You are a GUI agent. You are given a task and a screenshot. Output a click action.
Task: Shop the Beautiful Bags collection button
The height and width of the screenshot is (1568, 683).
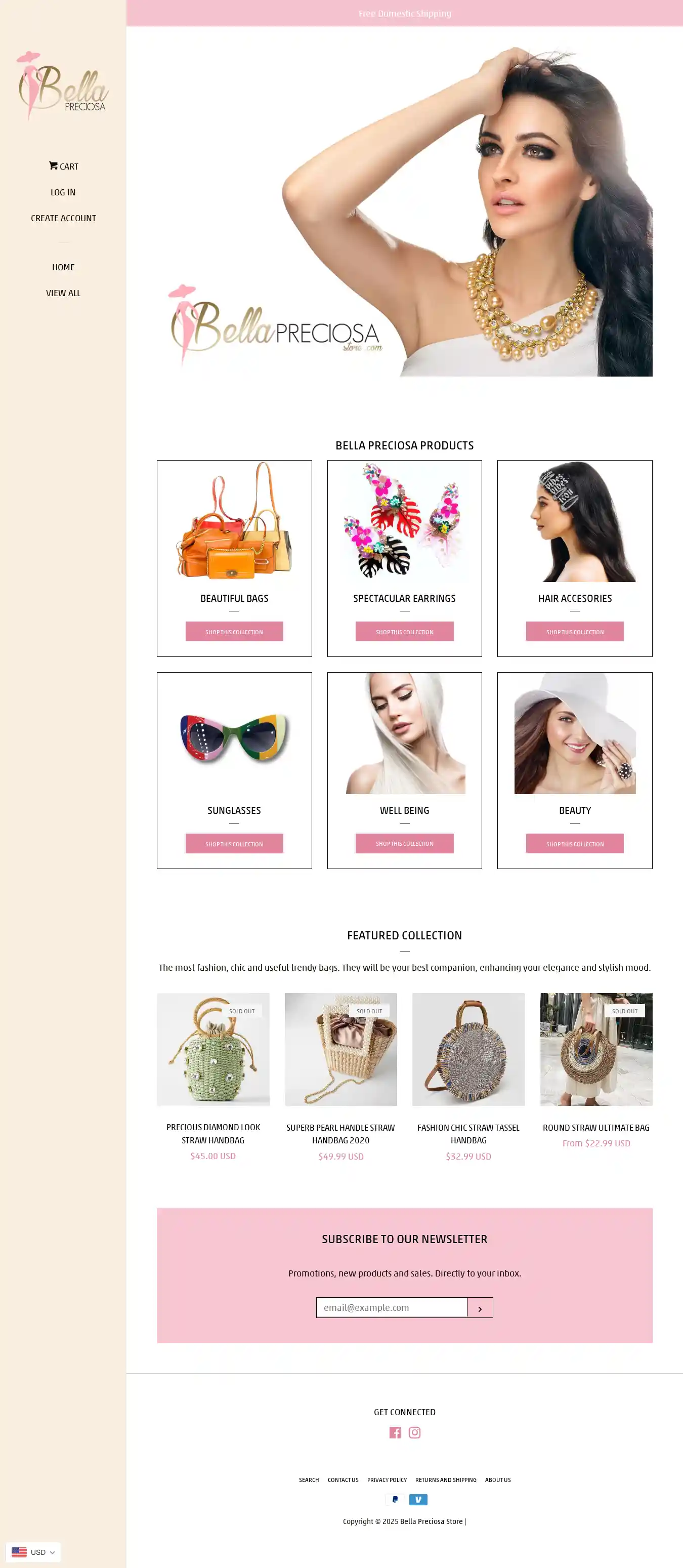pyautogui.click(x=234, y=632)
